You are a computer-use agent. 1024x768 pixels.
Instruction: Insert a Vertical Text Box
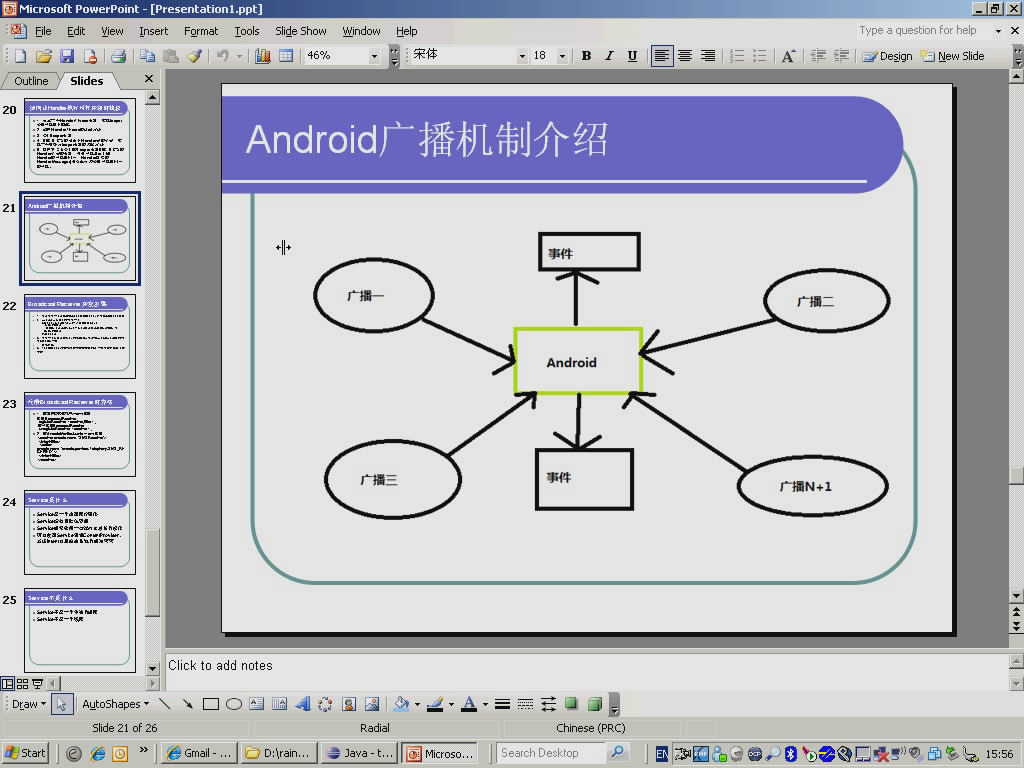point(280,704)
